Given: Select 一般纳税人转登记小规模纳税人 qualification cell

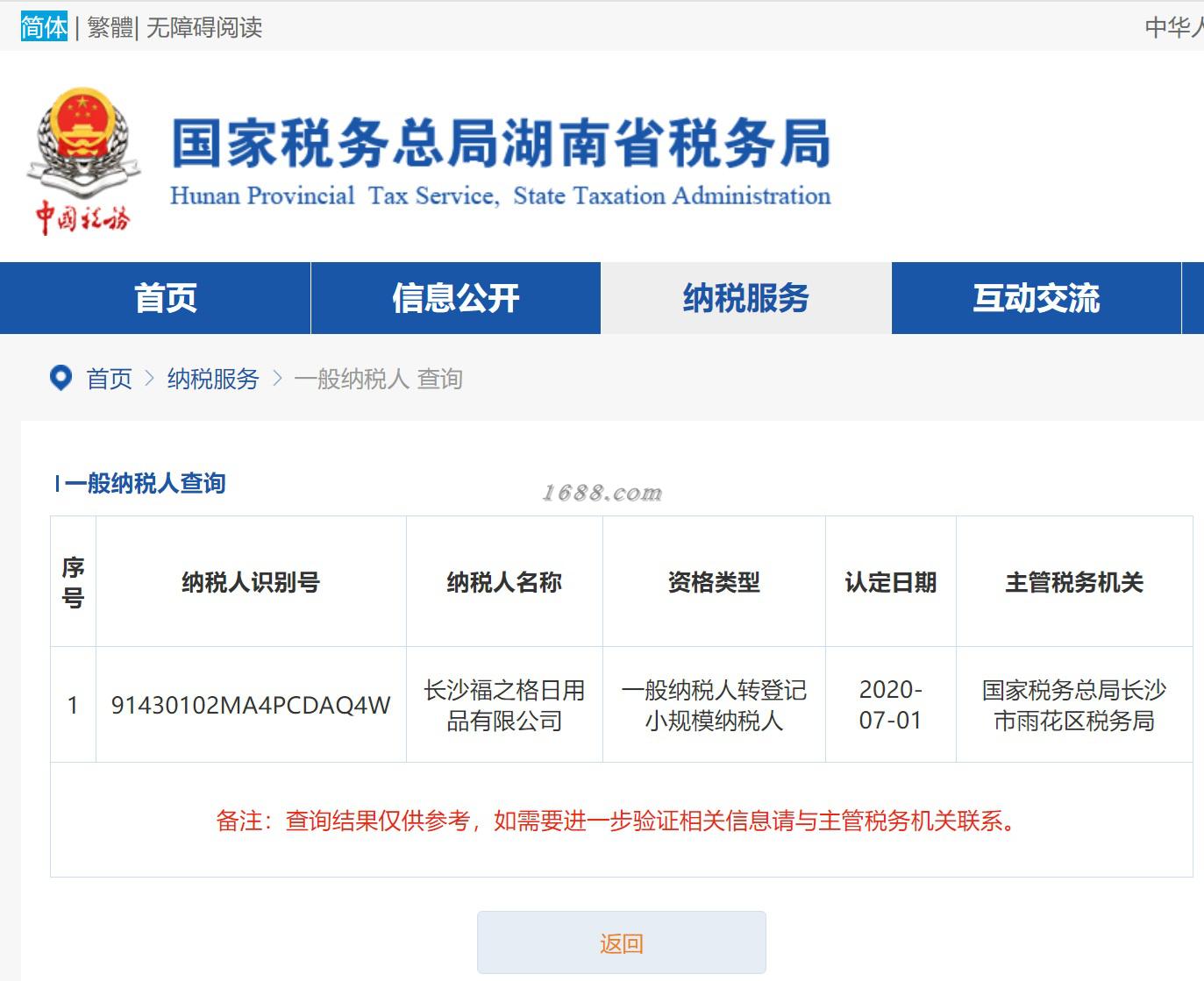Looking at the screenshot, I should pyautogui.click(x=714, y=705).
